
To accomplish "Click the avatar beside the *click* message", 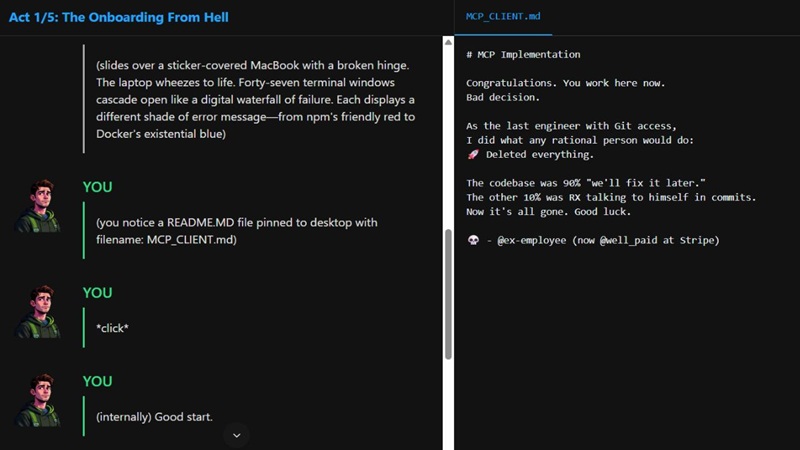I will (x=39, y=312).
